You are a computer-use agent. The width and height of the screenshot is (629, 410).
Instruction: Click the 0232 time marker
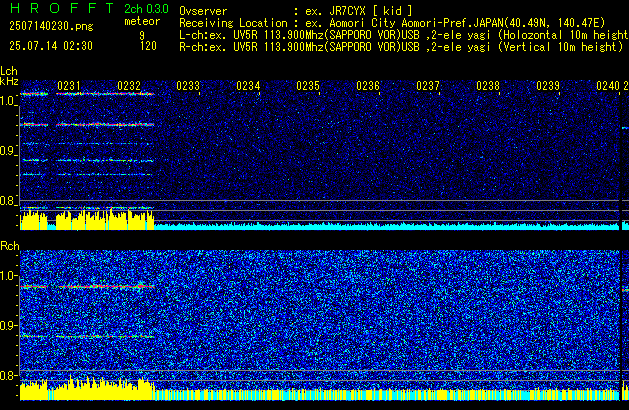coord(129,86)
